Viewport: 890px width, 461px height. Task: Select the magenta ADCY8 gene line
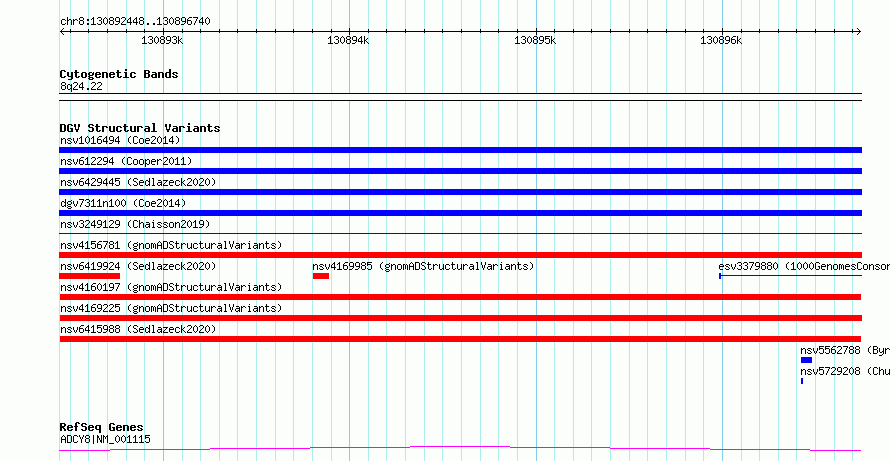click(460, 449)
